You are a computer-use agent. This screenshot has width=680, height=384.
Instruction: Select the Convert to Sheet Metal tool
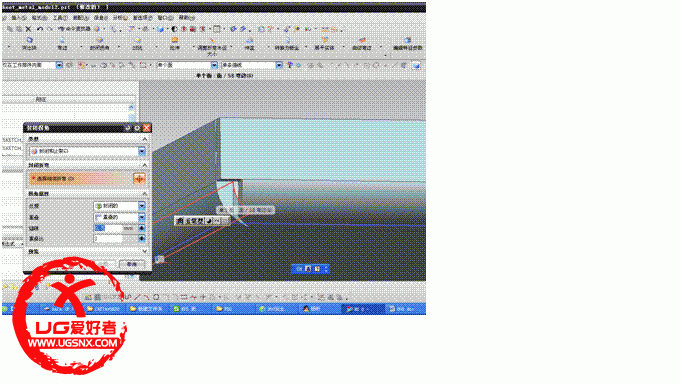coord(287,44)
